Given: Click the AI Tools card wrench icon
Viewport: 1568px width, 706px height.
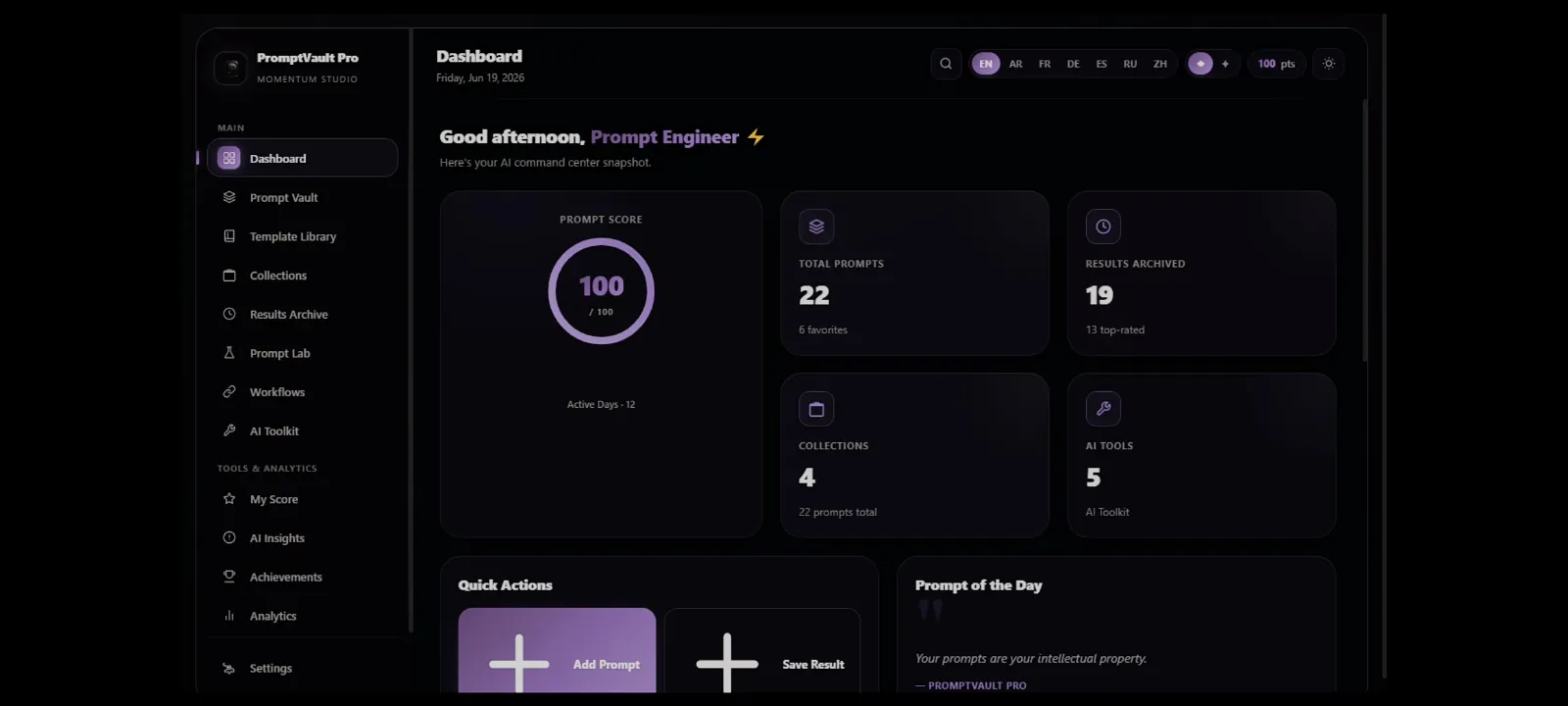Looking at the screenshot, I should (1103, 409).
